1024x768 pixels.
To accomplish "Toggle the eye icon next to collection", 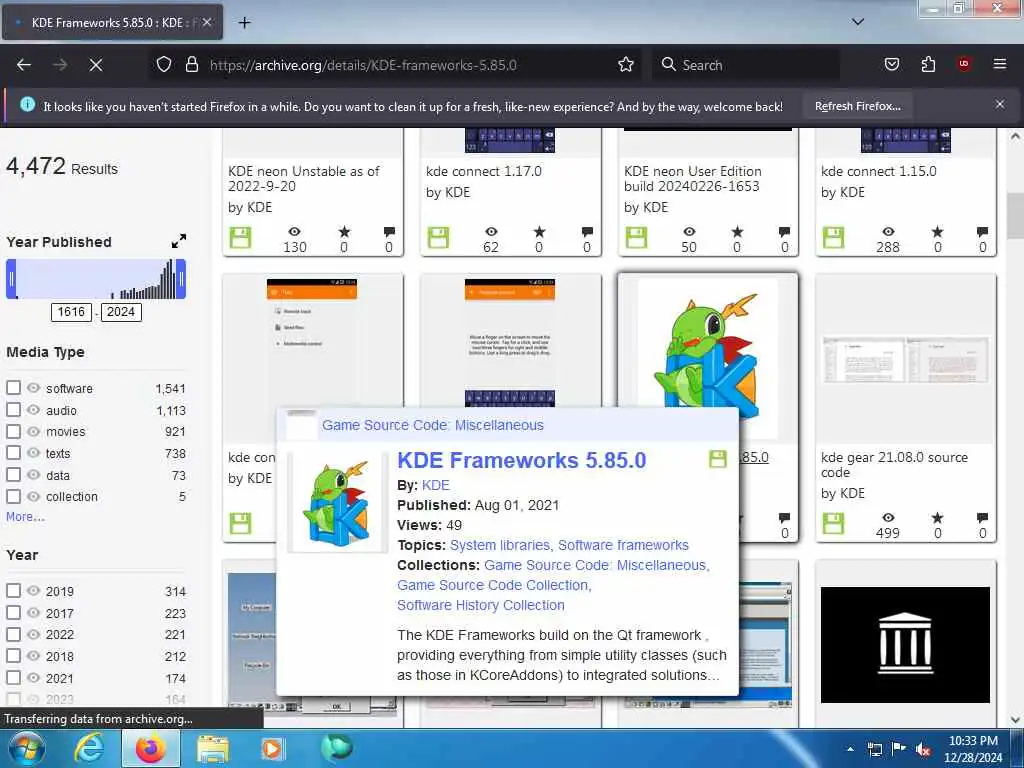I will (x=33, y=496).
